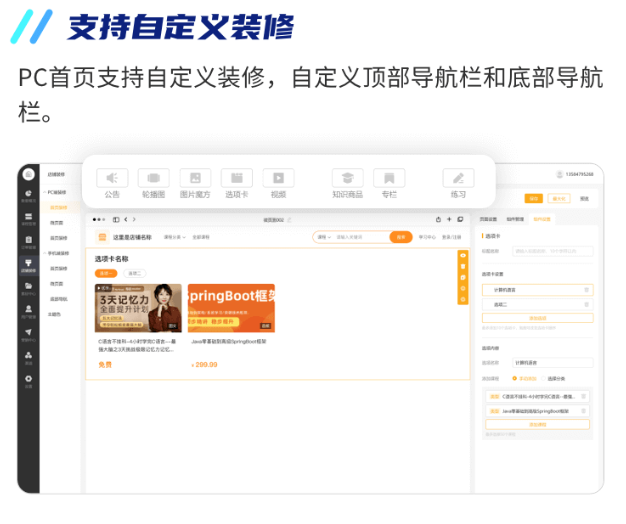Switch to the 页面设置 tab

[488, 219]
